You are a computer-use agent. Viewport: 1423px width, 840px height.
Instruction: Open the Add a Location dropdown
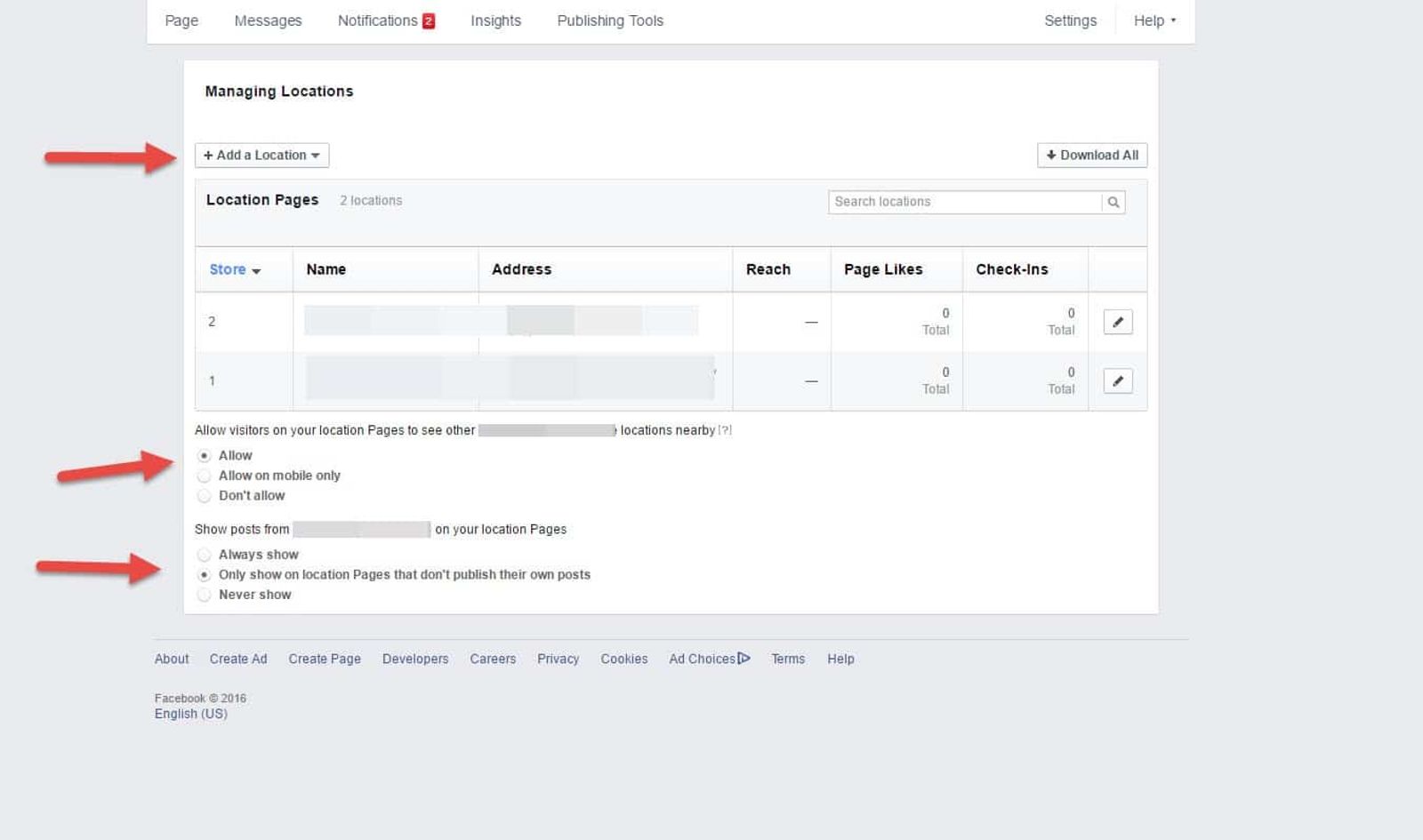(x=262, y=156)
